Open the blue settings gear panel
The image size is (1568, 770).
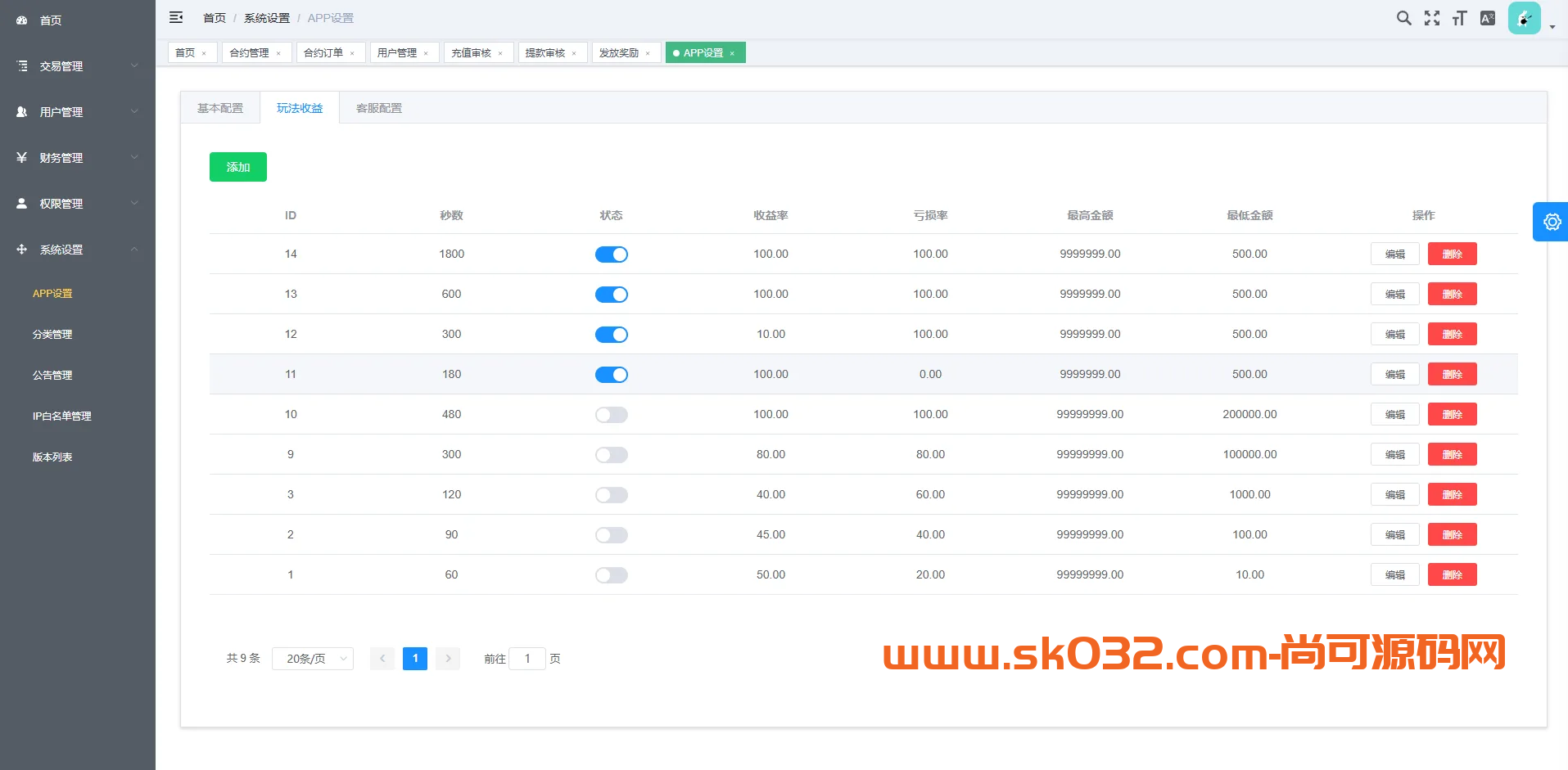pos(1551,222)
